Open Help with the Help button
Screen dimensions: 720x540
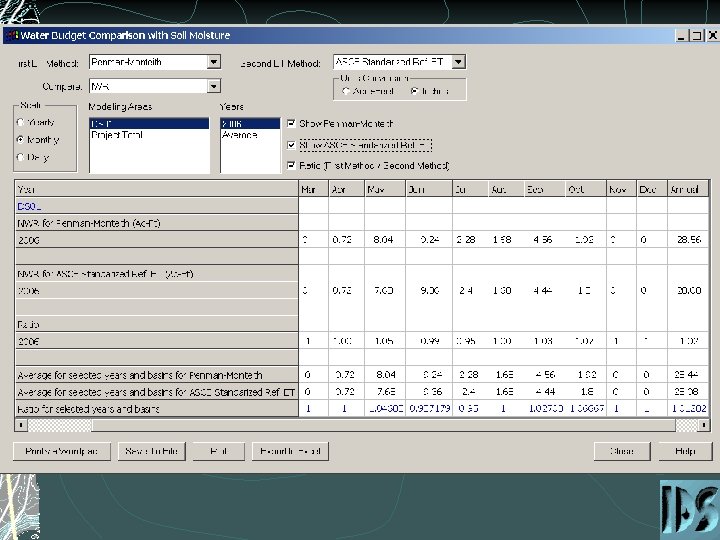click(686, 451)
